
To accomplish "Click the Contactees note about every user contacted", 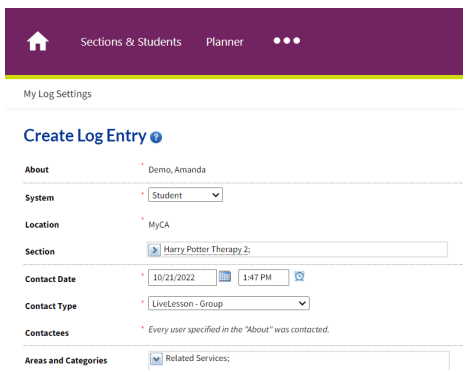I will [x=239, y=329].
